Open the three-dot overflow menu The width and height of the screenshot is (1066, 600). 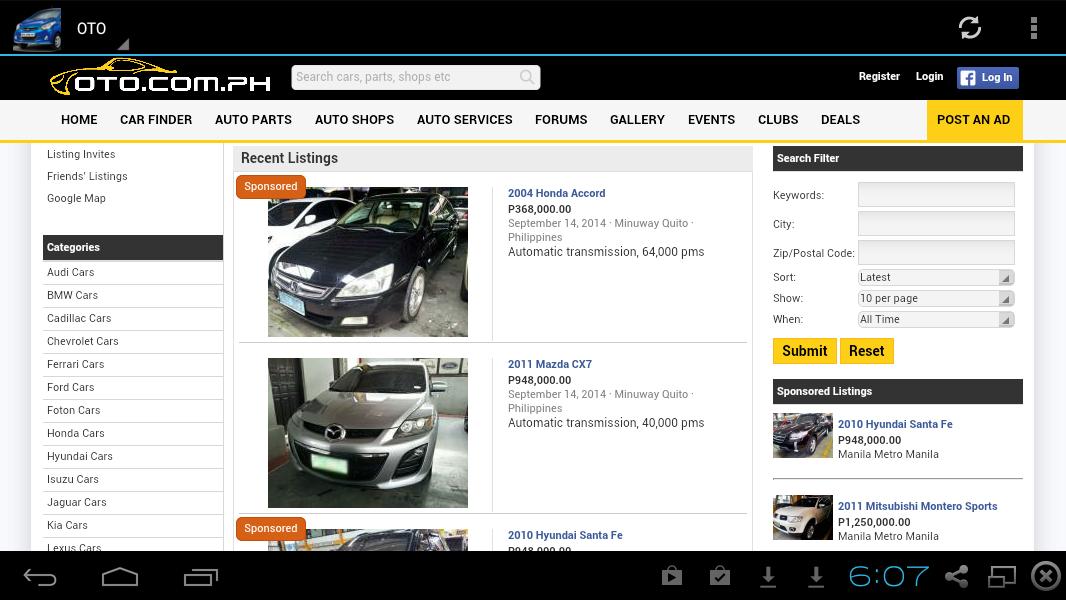click(x=1034, y=28)
